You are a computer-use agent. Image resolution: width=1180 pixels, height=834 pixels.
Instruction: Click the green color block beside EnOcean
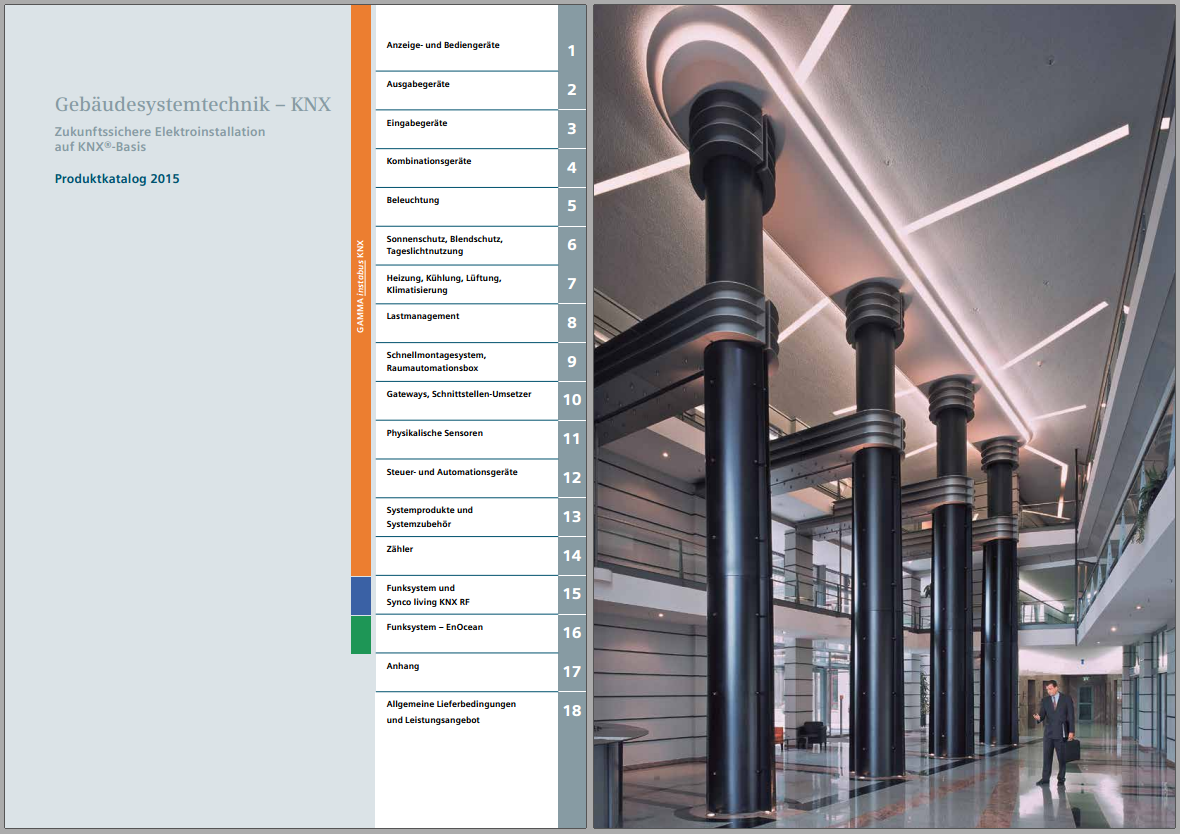pos(361,634)
